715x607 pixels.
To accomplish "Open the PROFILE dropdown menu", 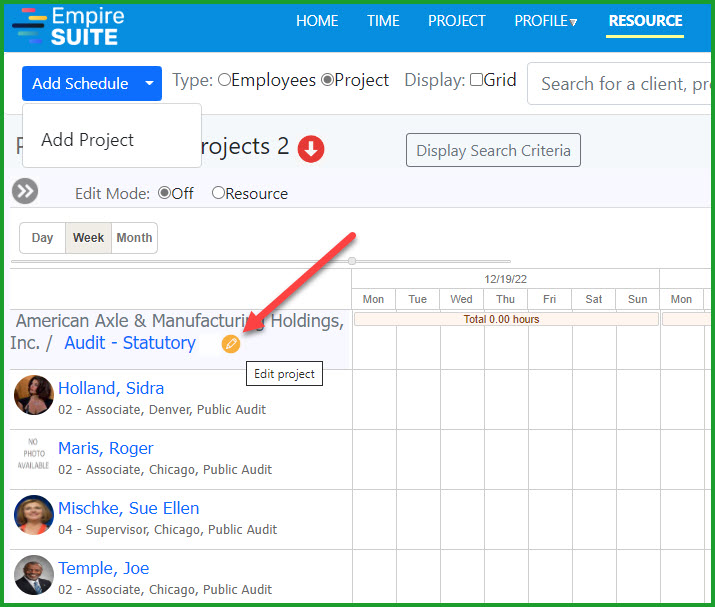I will pos(545,21).
